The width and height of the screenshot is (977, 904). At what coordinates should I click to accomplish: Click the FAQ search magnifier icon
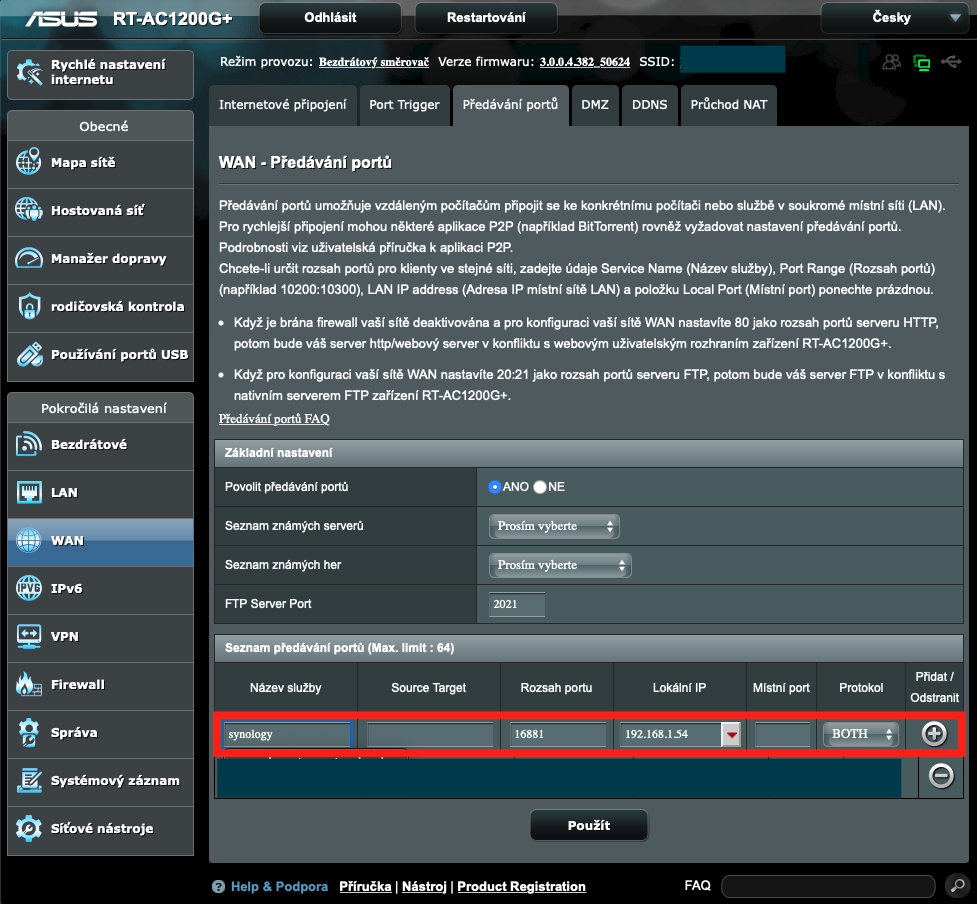[x=956, y=886]
